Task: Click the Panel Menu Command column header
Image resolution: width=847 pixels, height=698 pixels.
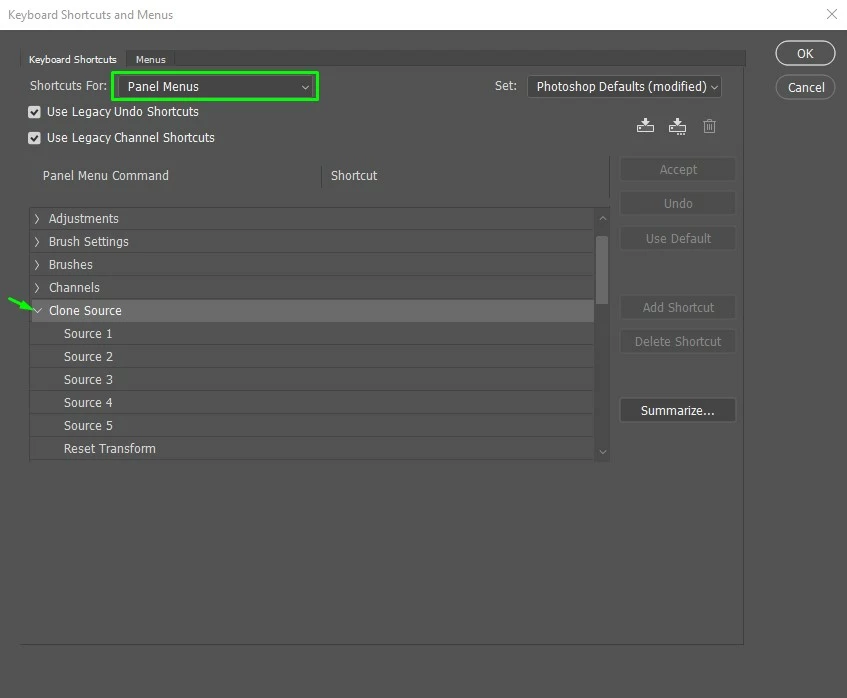Action: 106,176
